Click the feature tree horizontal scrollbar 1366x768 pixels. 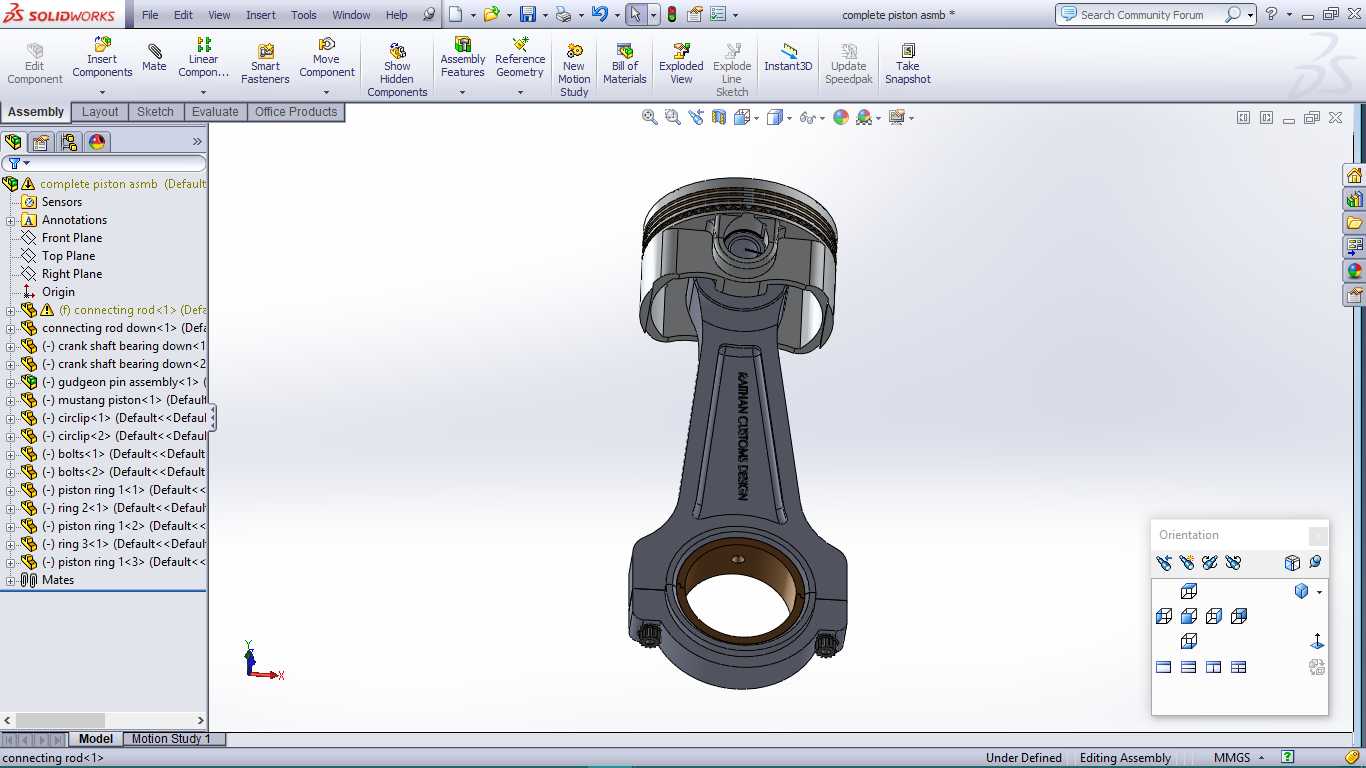104,720
